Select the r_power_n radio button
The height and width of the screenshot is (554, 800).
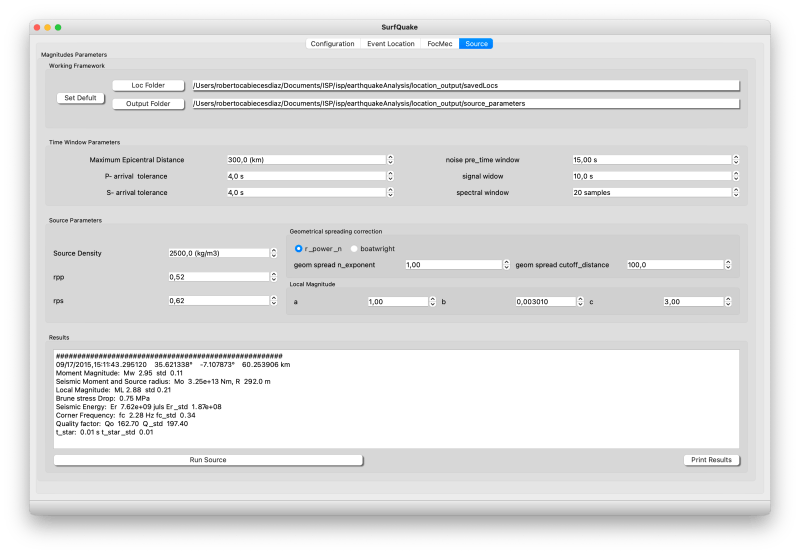[298, 249]
